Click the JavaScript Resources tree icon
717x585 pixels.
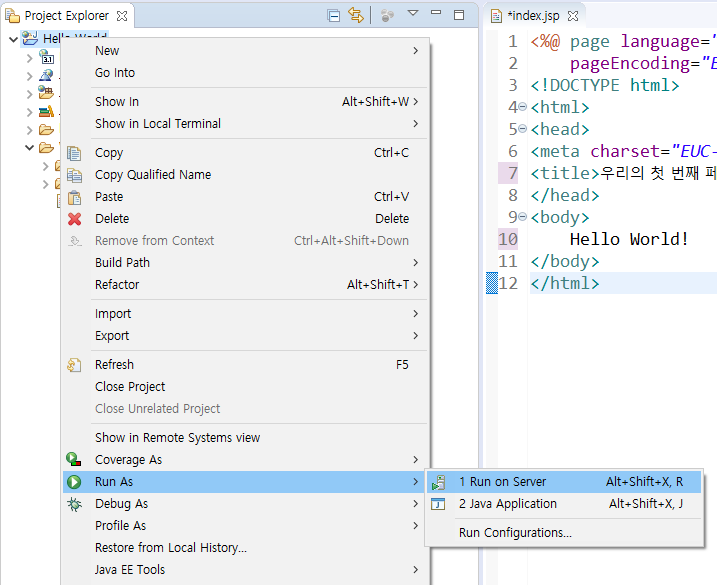[x=46, y=111]
